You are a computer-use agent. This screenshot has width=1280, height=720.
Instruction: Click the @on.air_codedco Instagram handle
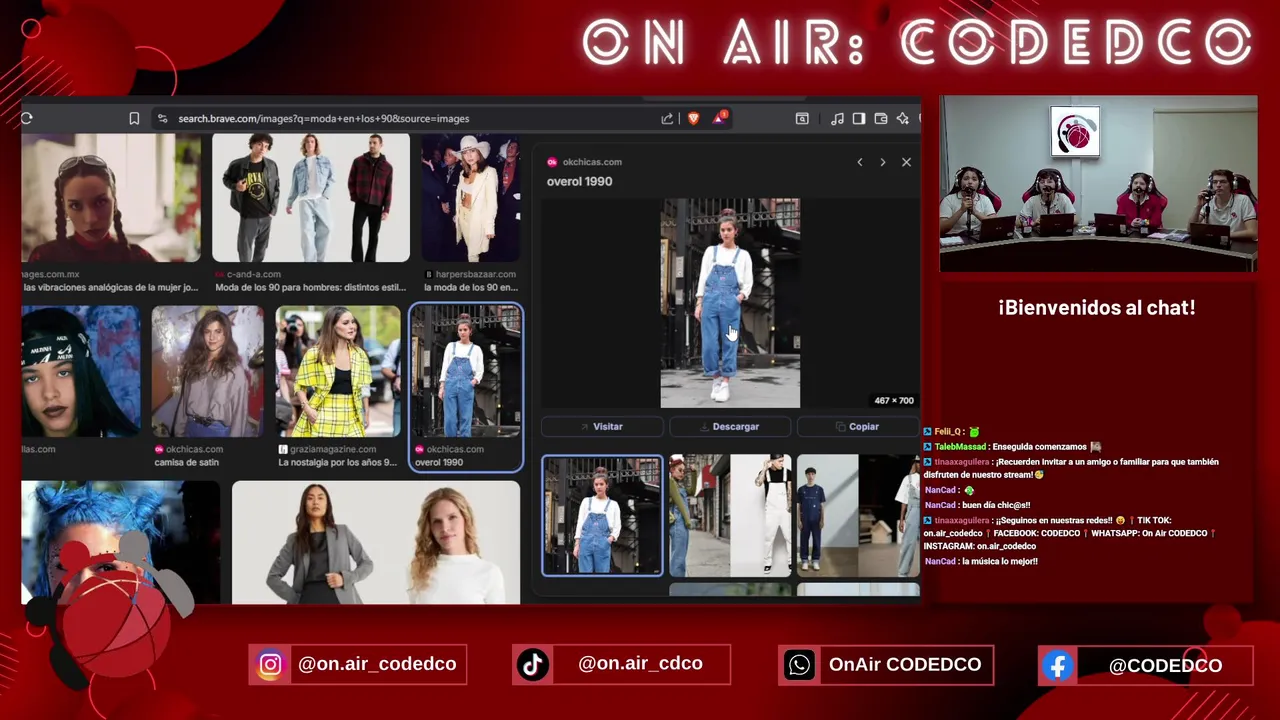tap(377, 664)
